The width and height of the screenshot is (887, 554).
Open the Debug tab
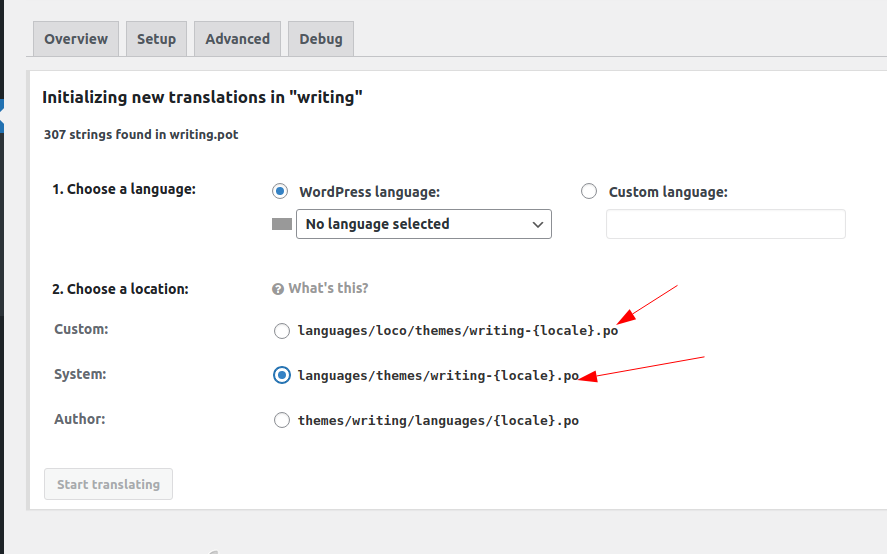tap(320, 39)
